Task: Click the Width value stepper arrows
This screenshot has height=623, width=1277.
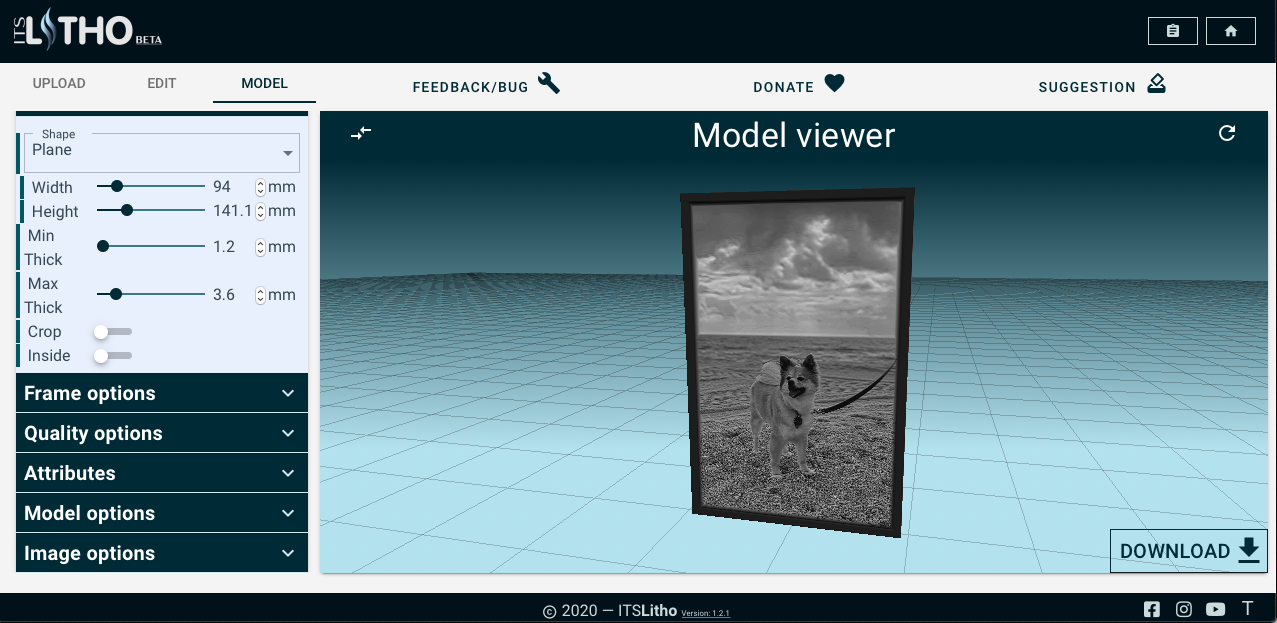Action: coord(260,187)
